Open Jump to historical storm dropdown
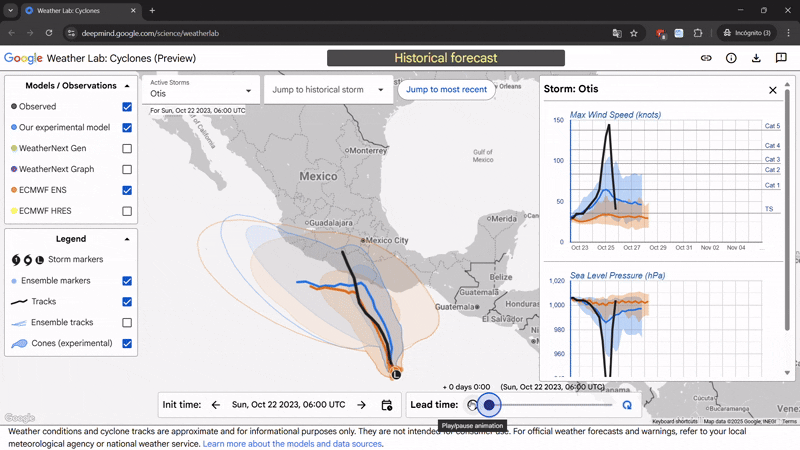 pyautogui.click(x=328, y=90)
